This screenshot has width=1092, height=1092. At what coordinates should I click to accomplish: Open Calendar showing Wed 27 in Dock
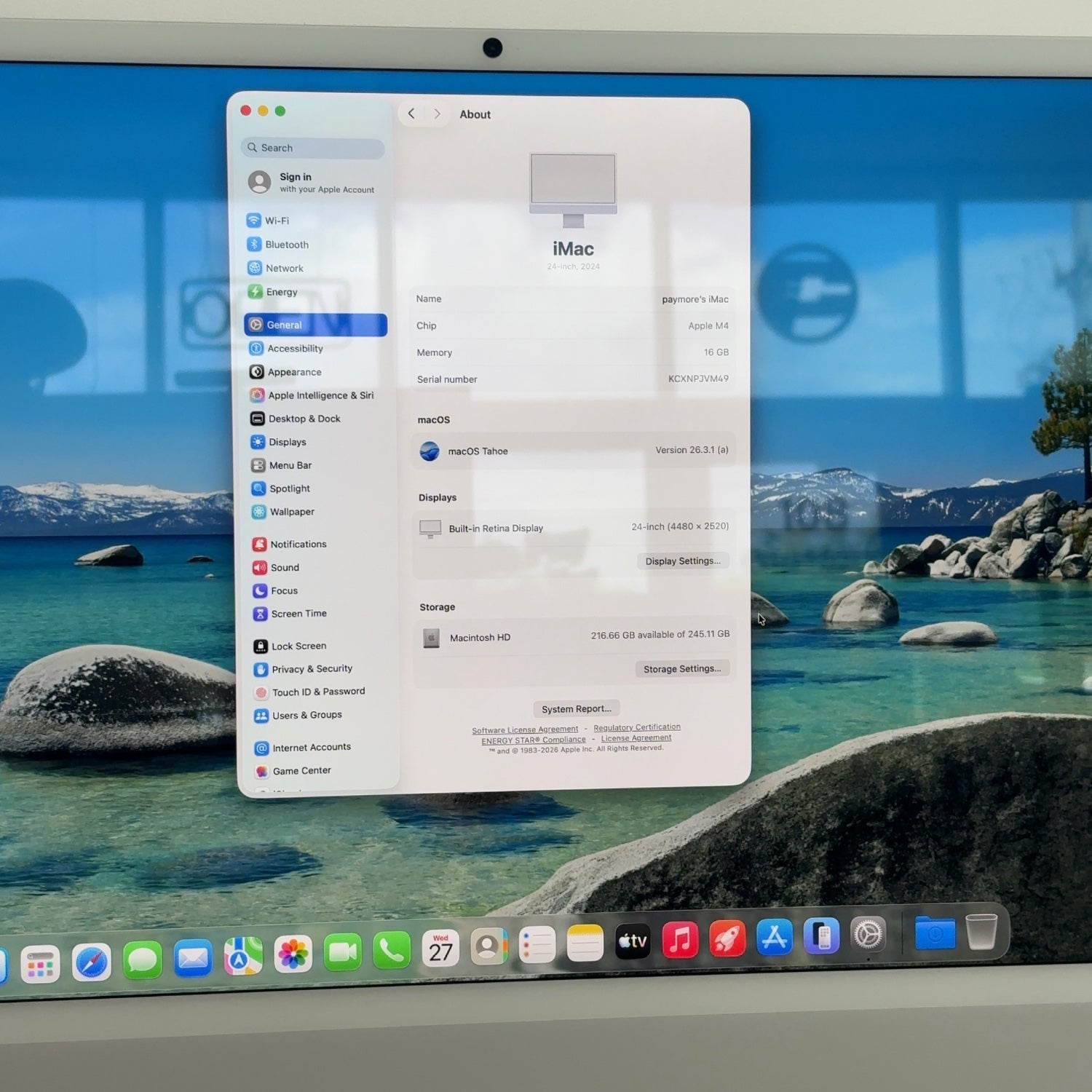click(x=440, y=948)
